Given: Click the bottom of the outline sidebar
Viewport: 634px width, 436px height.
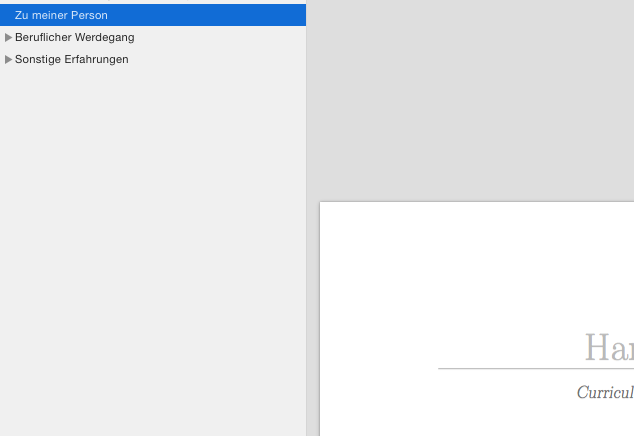Looking at the screenshot, I should coord(150,425).
